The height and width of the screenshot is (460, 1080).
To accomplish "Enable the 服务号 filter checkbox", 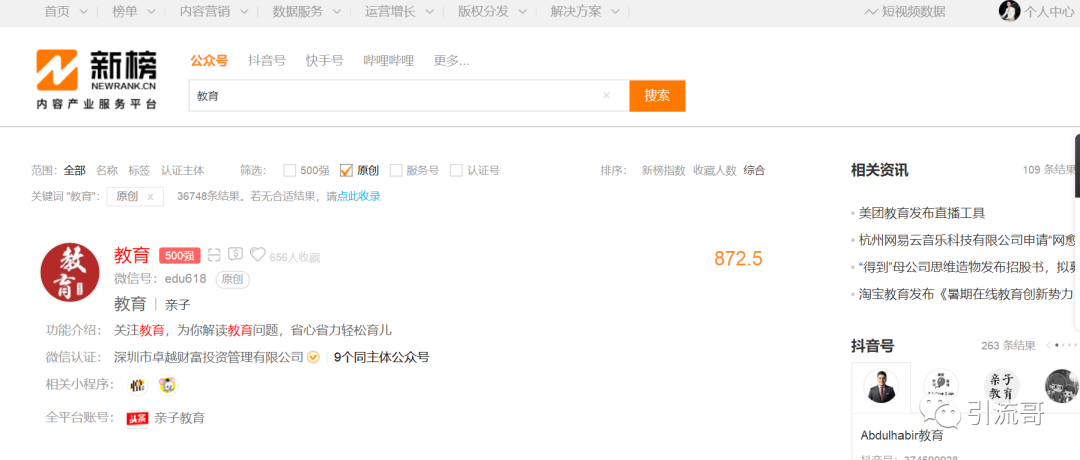I will [x=396, y=170].
